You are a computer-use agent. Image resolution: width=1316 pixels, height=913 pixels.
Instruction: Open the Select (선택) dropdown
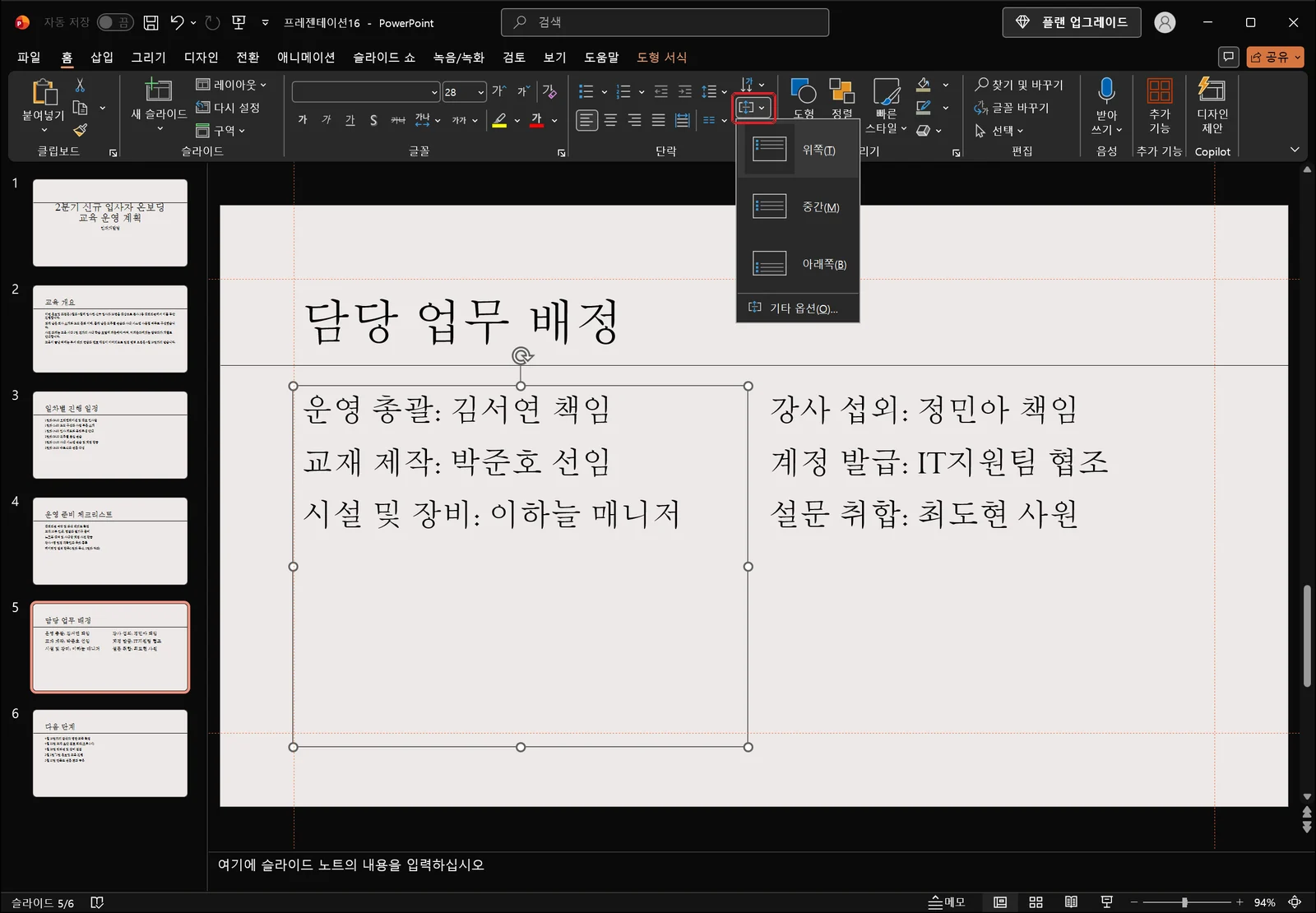coord(999,130)
